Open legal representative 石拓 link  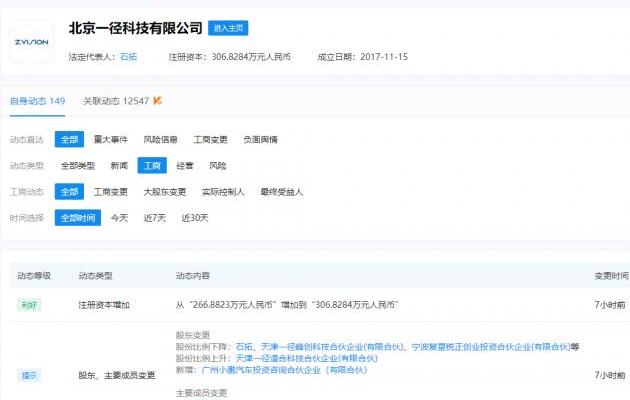click(128, 57)
